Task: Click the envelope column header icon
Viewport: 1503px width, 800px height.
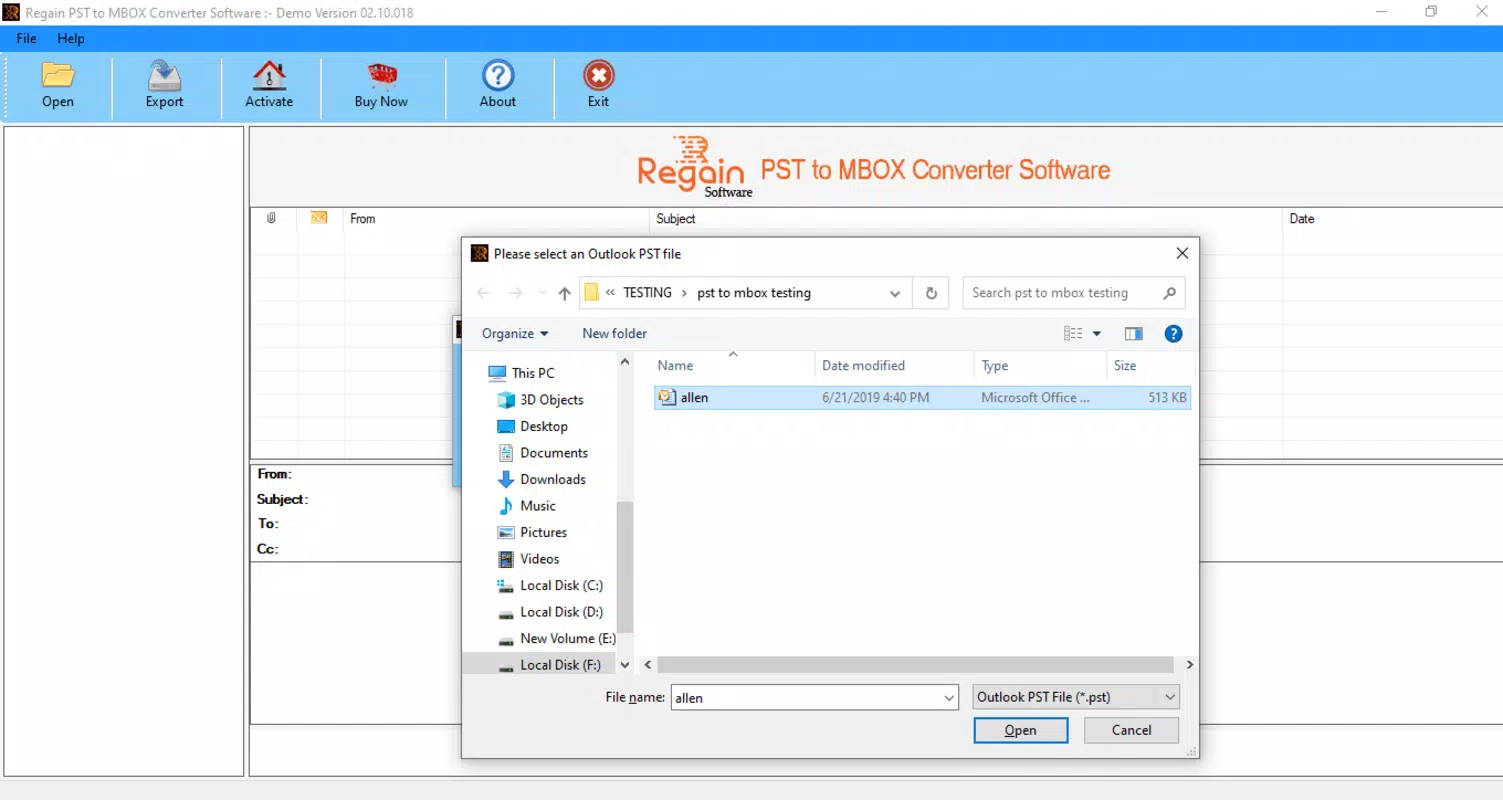Action: coord(319,218)
